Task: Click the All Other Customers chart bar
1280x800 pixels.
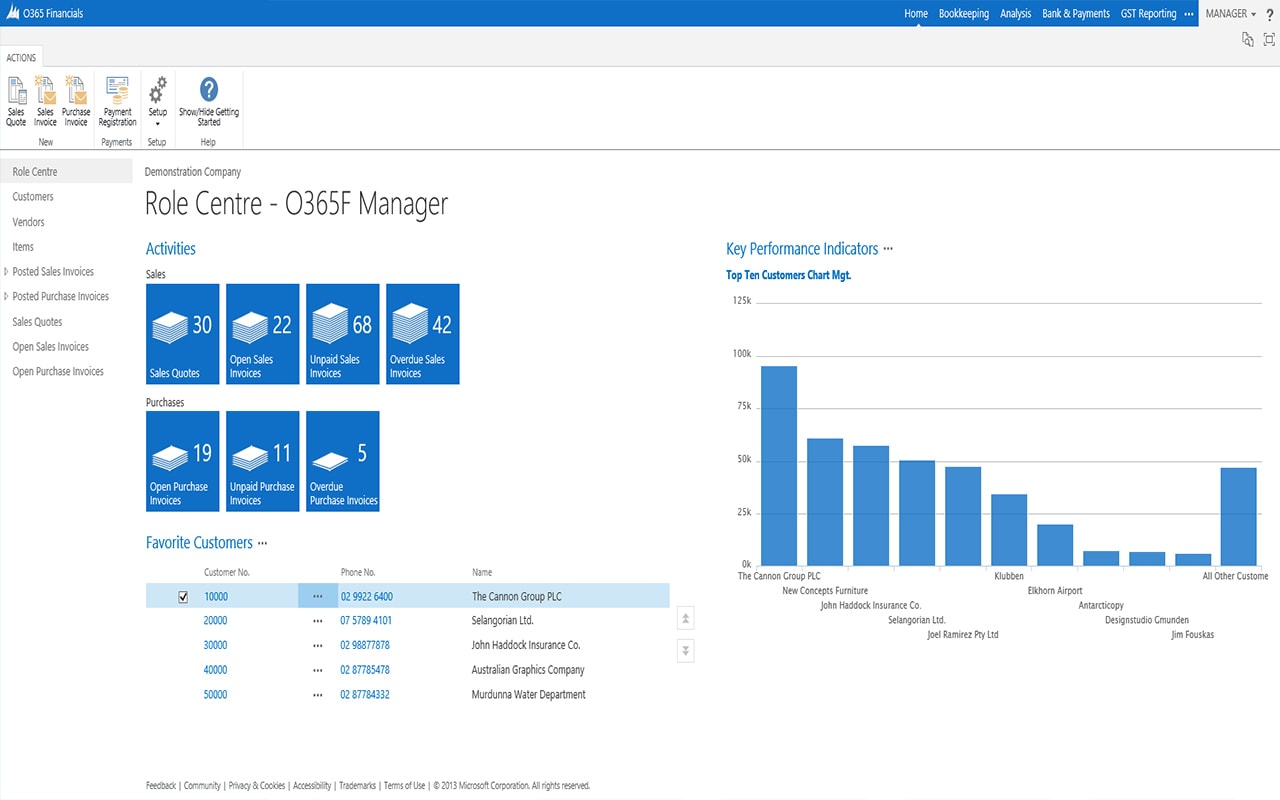Action: click(1238, 517)
